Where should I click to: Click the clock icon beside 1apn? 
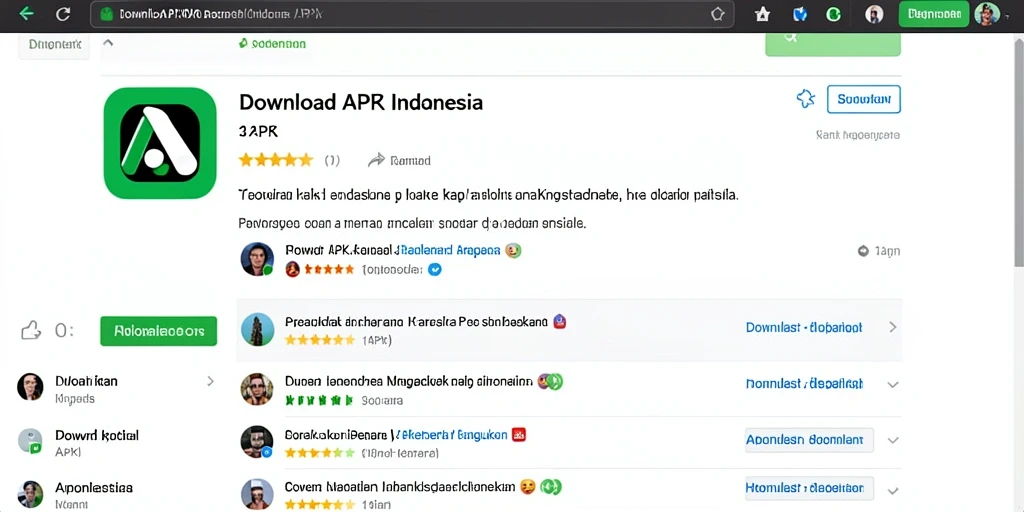(x=863, y=251)
